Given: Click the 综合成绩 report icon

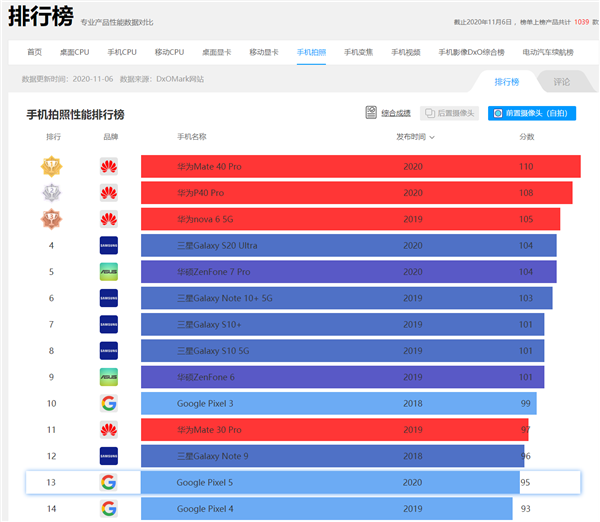Looking at the screenshot, I should pos(371,113).
